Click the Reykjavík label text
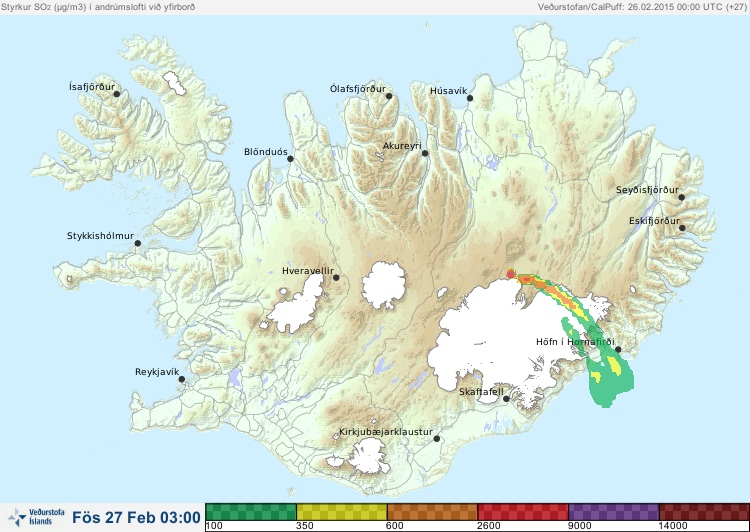750x532 pixels. click(157, 372)
